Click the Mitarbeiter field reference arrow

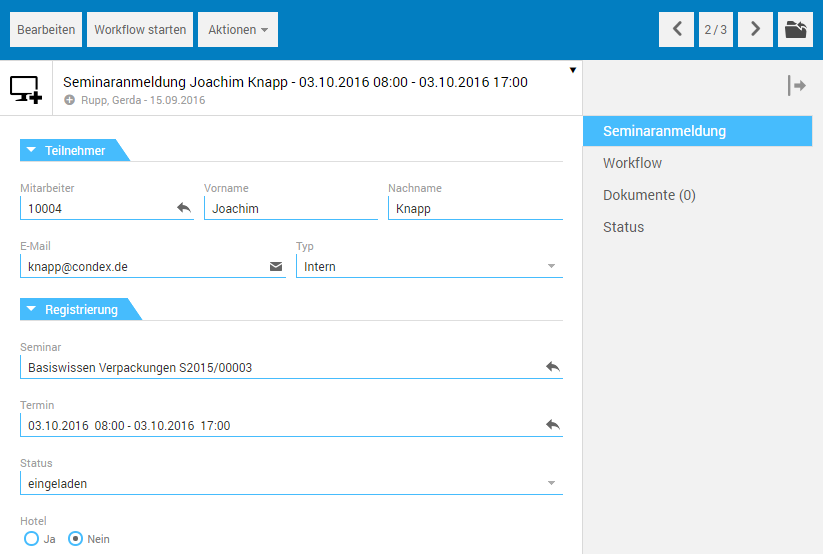tap(184, 208)
